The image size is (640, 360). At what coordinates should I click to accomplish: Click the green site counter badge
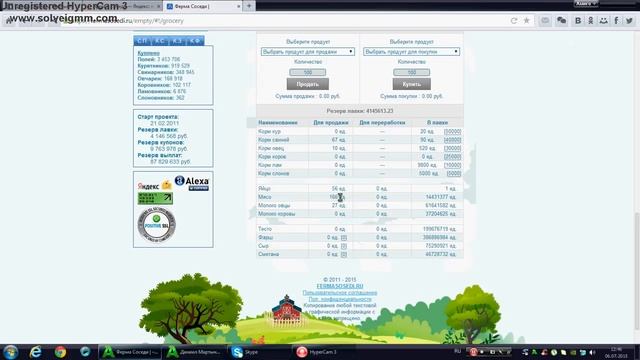155,198
